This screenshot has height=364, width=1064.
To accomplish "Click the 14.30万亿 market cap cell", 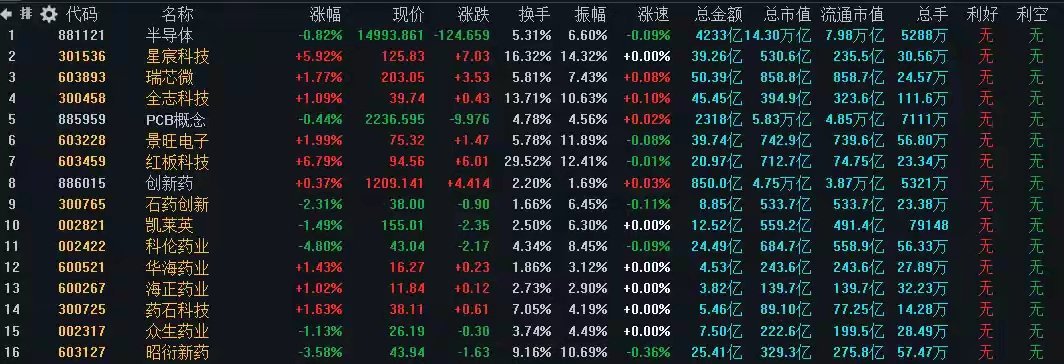I will pos(778,35).
